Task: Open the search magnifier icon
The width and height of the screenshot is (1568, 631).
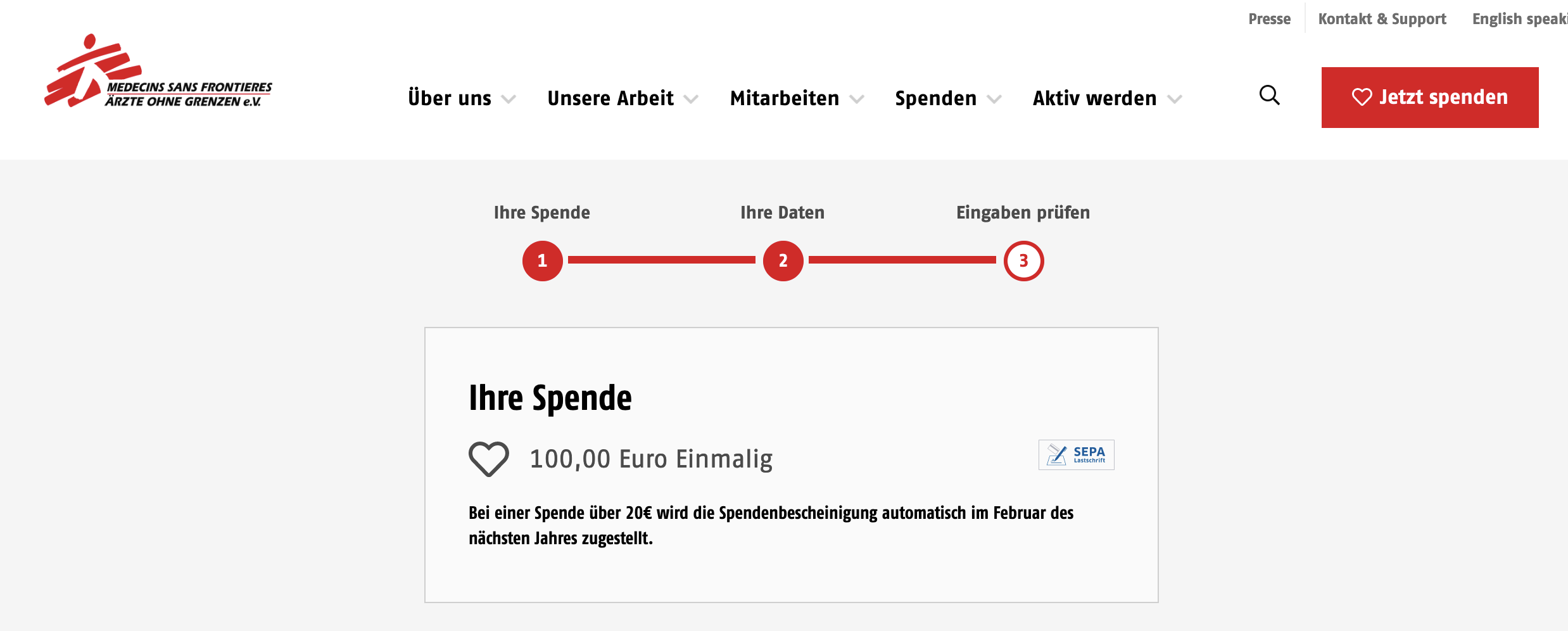Action: pyautogui.click(x=1269, y=96)
